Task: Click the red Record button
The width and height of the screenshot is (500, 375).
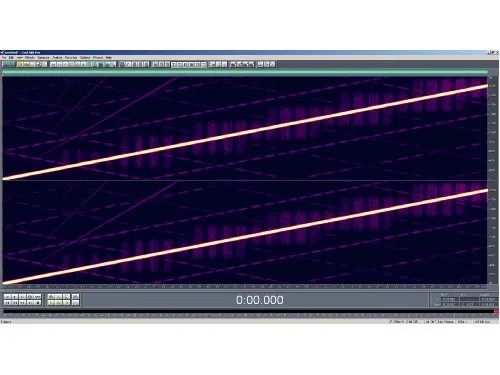Action: [x=38, y=303]
